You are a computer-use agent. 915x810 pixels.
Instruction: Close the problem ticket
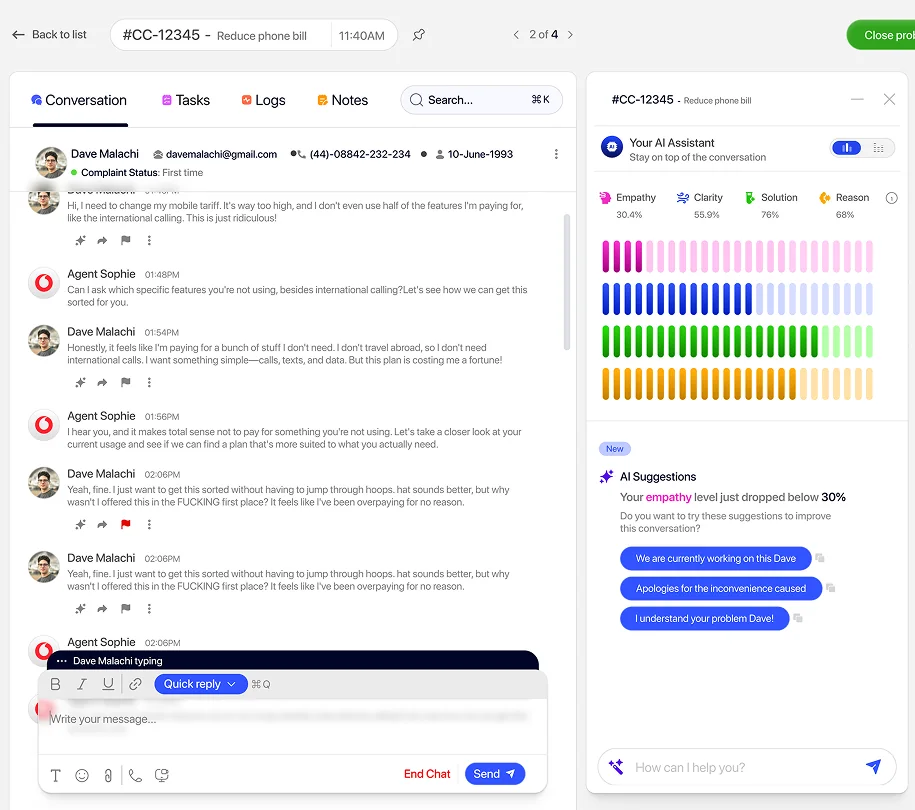[x=882, y=35]
